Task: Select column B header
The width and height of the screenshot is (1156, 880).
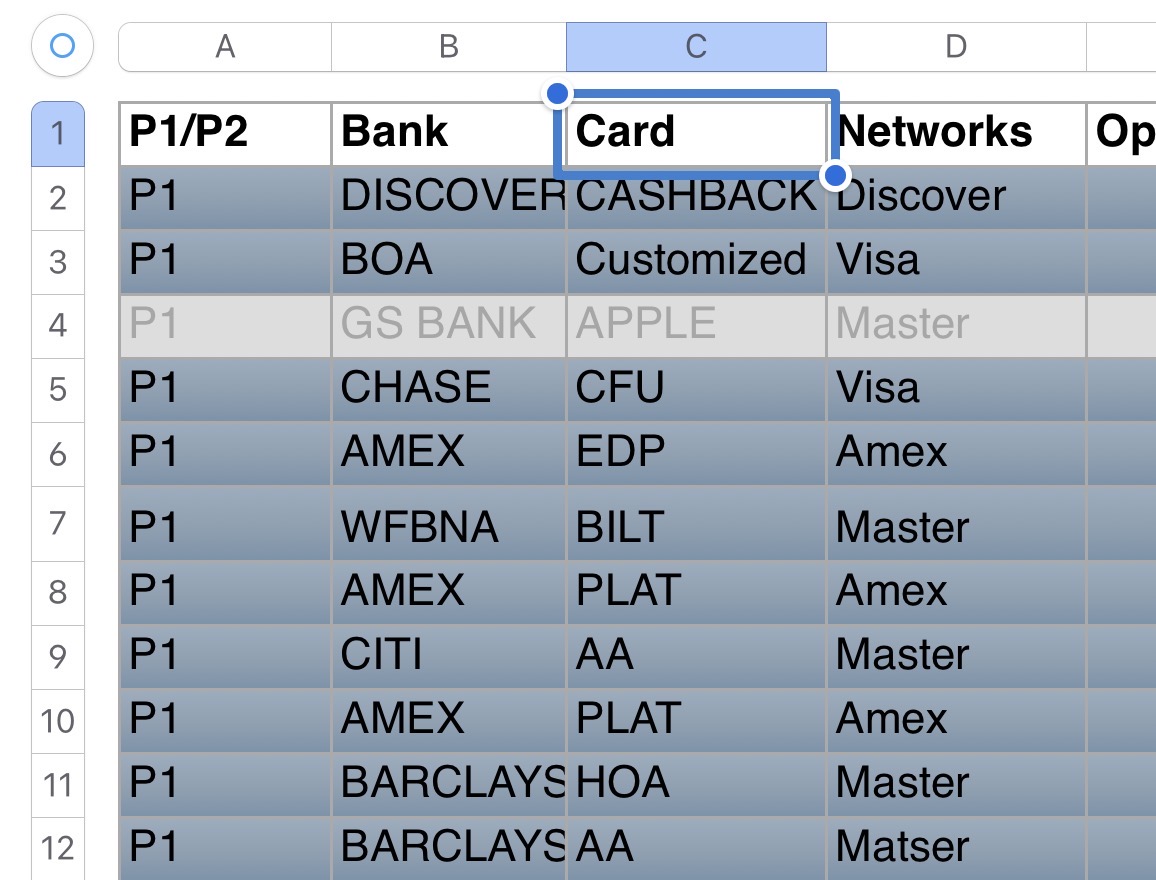Action: pos(448,47)
